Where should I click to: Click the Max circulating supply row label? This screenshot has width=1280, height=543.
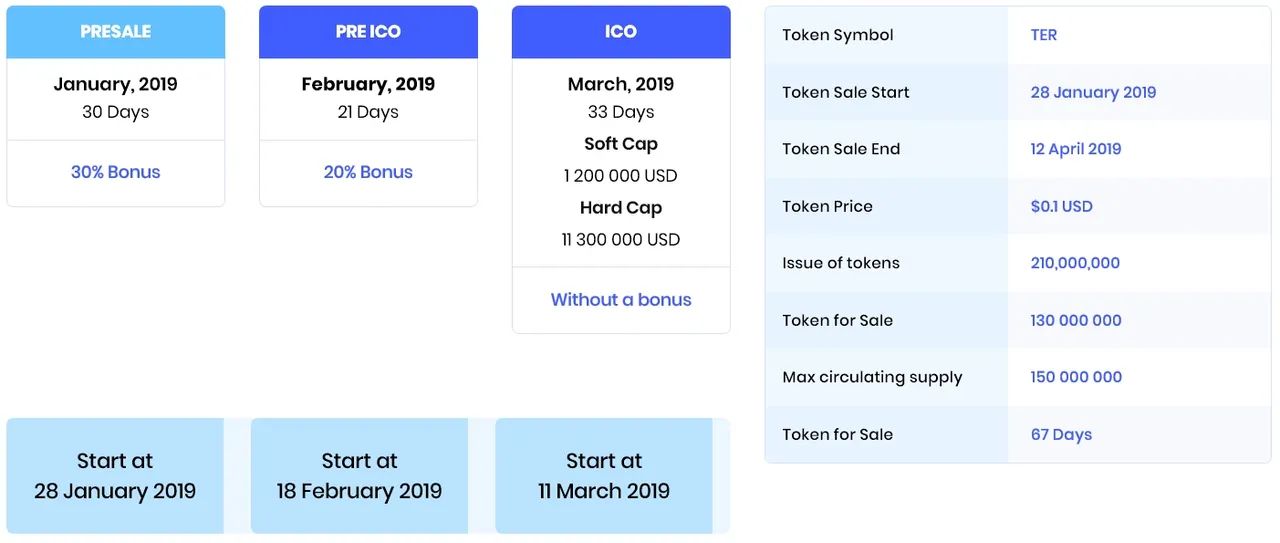[x=872, y=377]
